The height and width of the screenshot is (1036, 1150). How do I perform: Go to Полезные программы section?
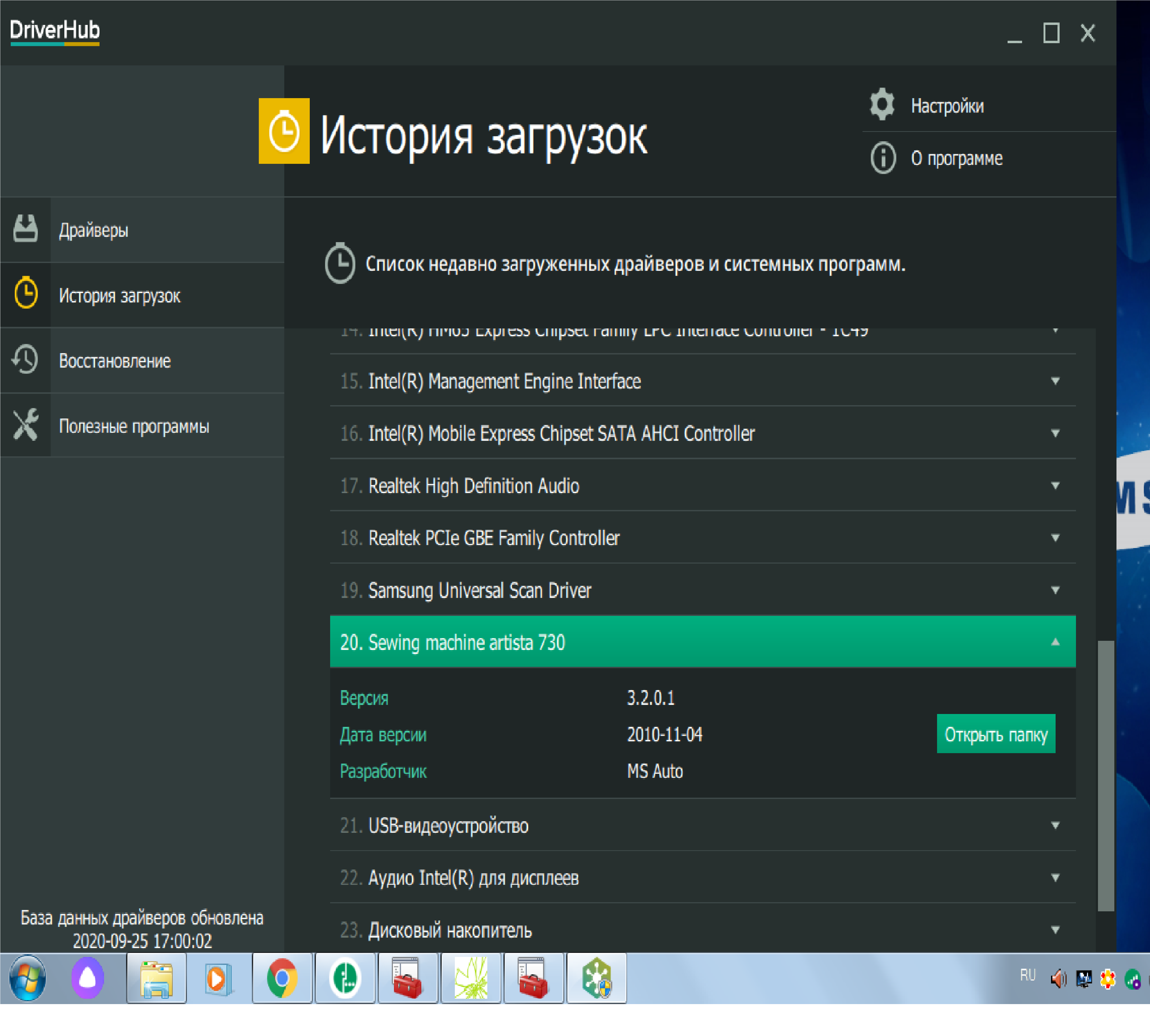tap(134, 426)
